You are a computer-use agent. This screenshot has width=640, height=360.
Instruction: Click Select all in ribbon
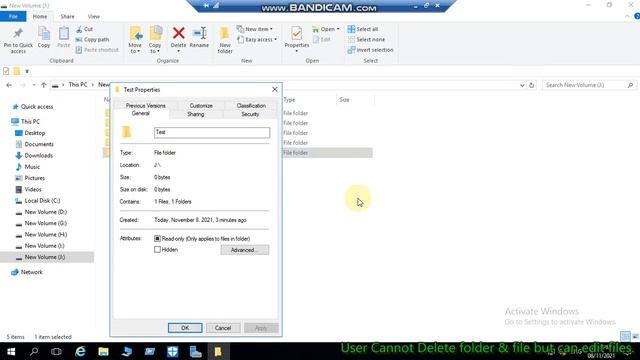click(363, 29)
